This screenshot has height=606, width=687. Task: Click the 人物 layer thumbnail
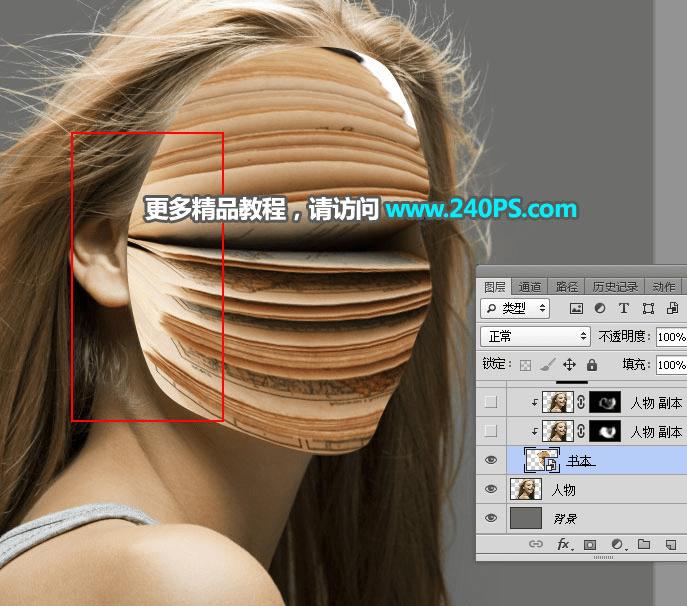[x=526, y=489]
